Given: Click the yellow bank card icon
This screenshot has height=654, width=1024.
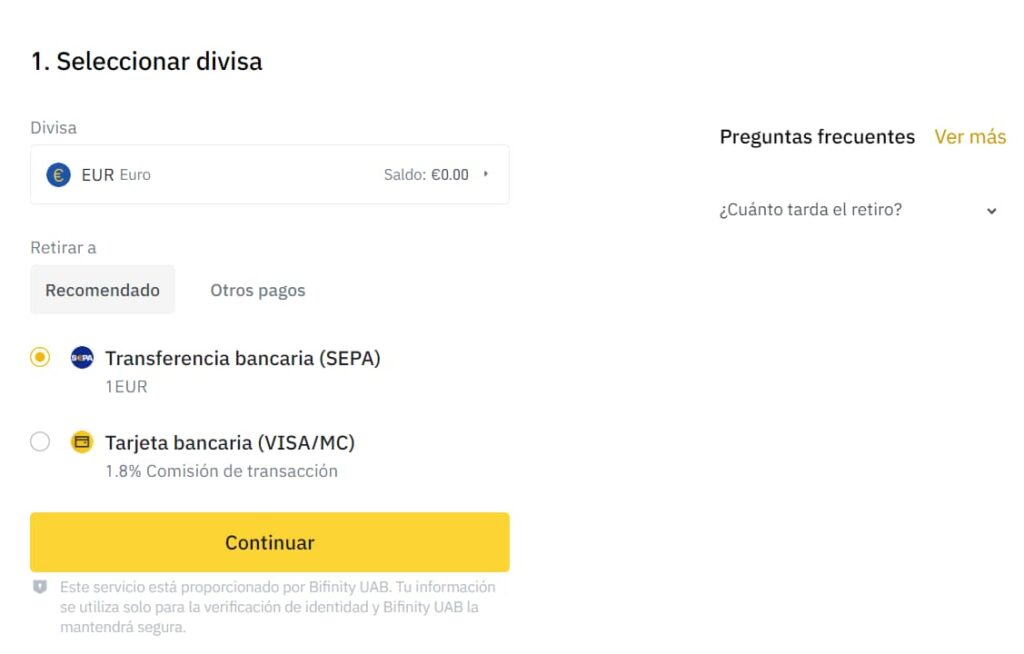Looking at the screenshot, I should click(82, 442).
